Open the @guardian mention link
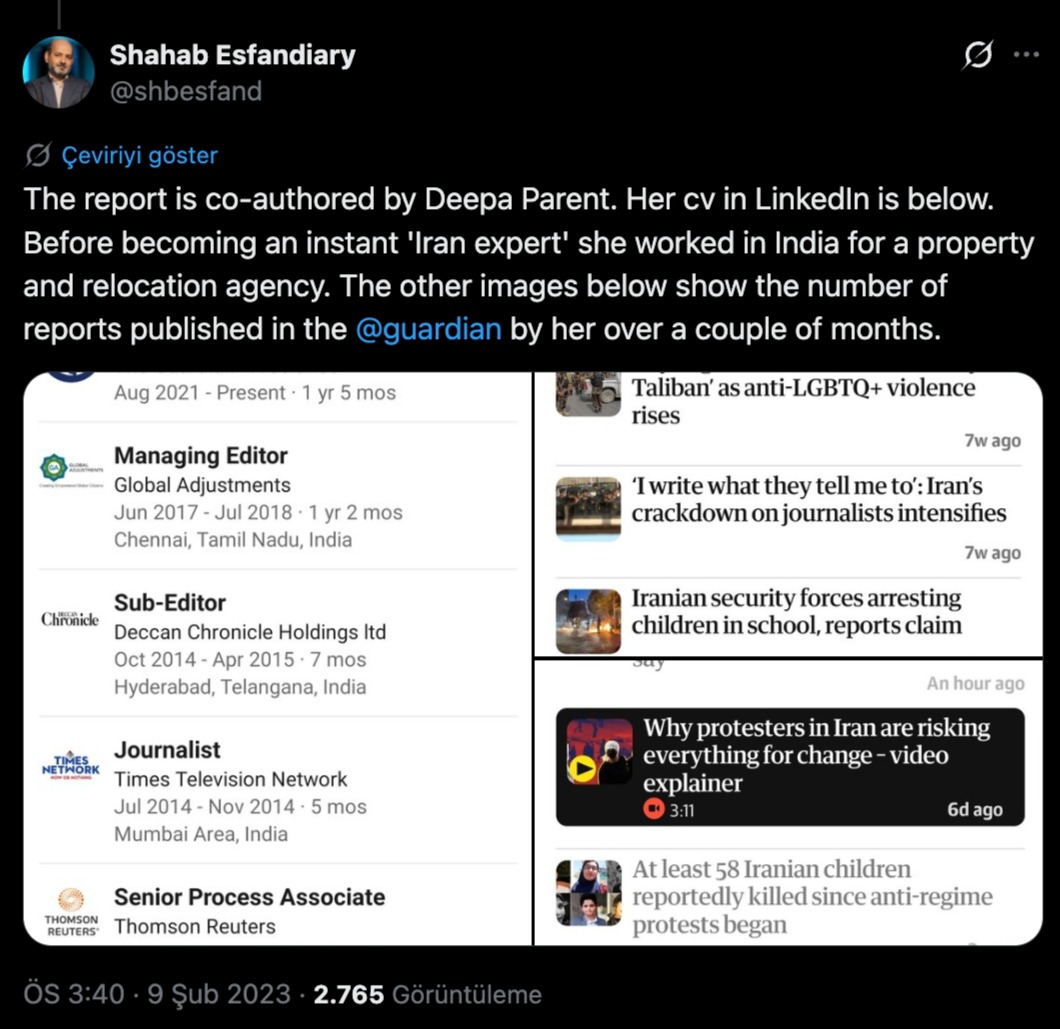 pos(428,328)
